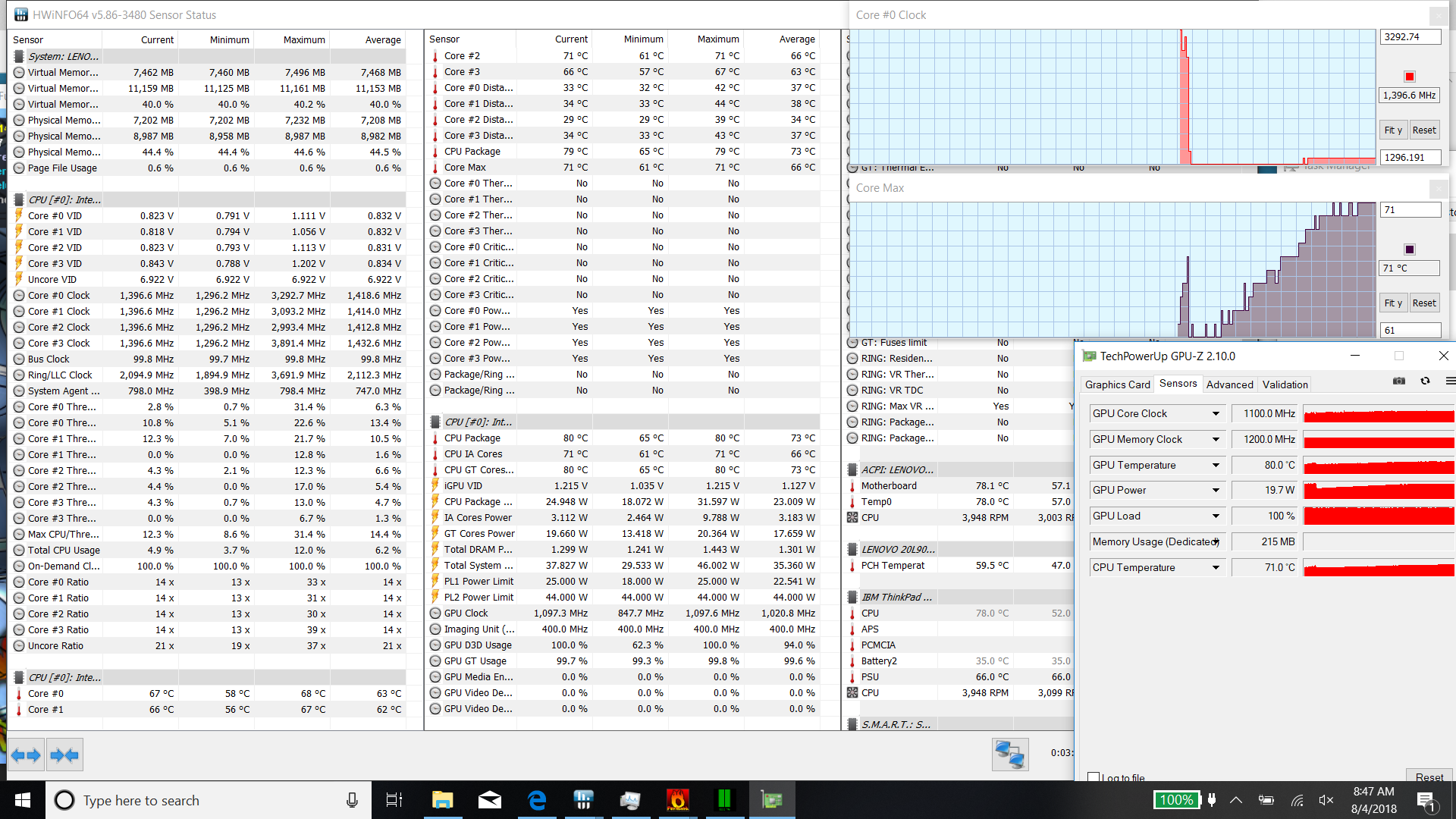Open the GPU Temperature sensor dropdown
Image resolution: width=1456 pixels, height=819 pixels.
[x=1216, y=466]
